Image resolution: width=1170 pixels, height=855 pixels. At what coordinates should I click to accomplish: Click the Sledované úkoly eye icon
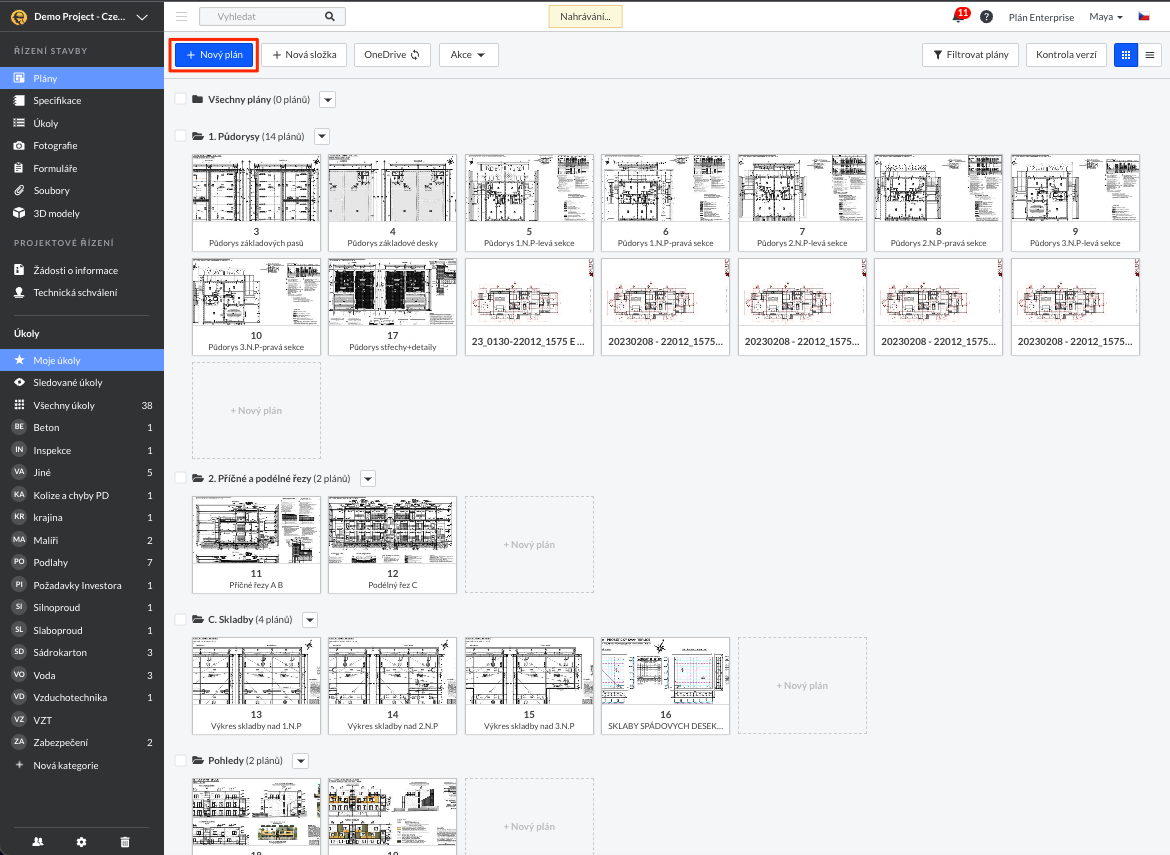coord(19,382)
